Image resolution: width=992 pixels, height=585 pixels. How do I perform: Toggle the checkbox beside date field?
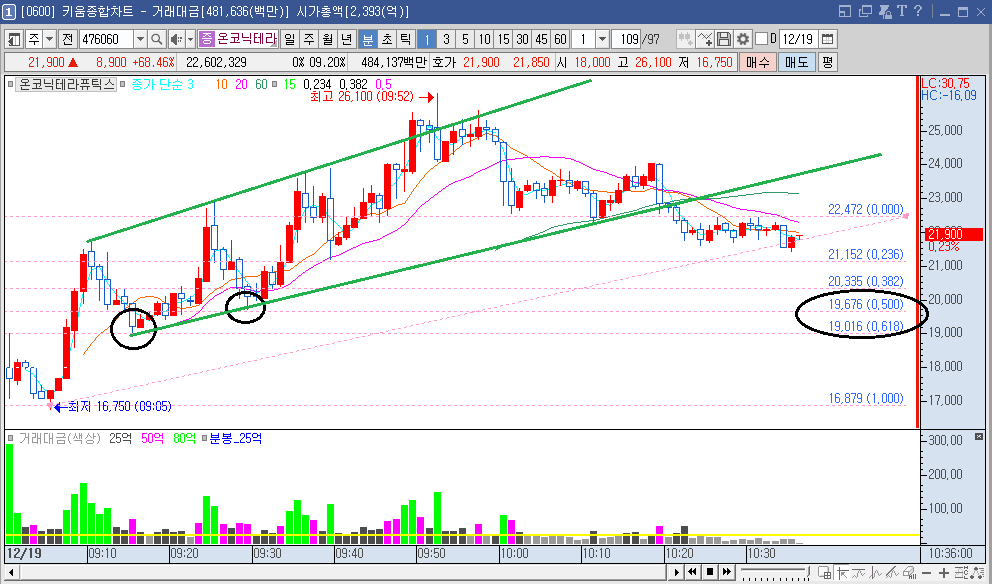click(x=761, y=39)
